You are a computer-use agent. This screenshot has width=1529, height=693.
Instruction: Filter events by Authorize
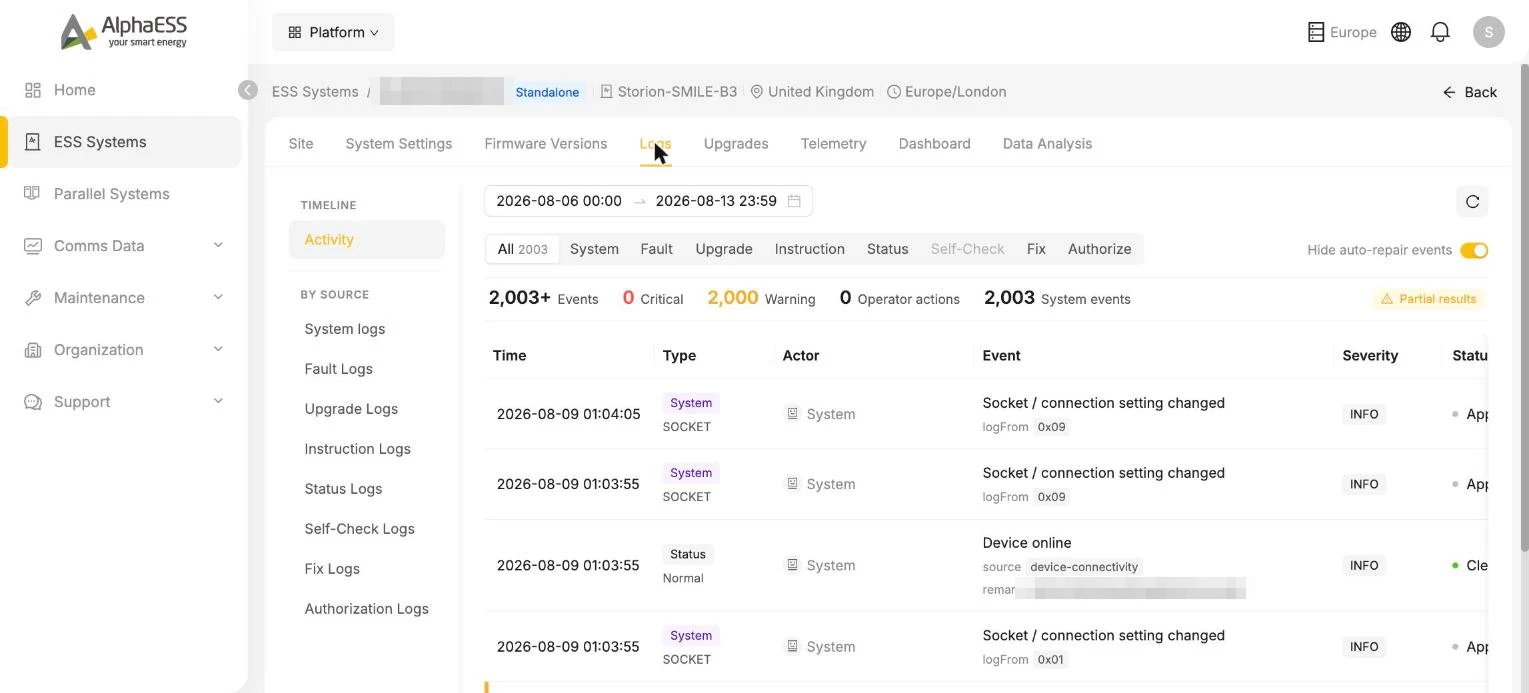1100,249
